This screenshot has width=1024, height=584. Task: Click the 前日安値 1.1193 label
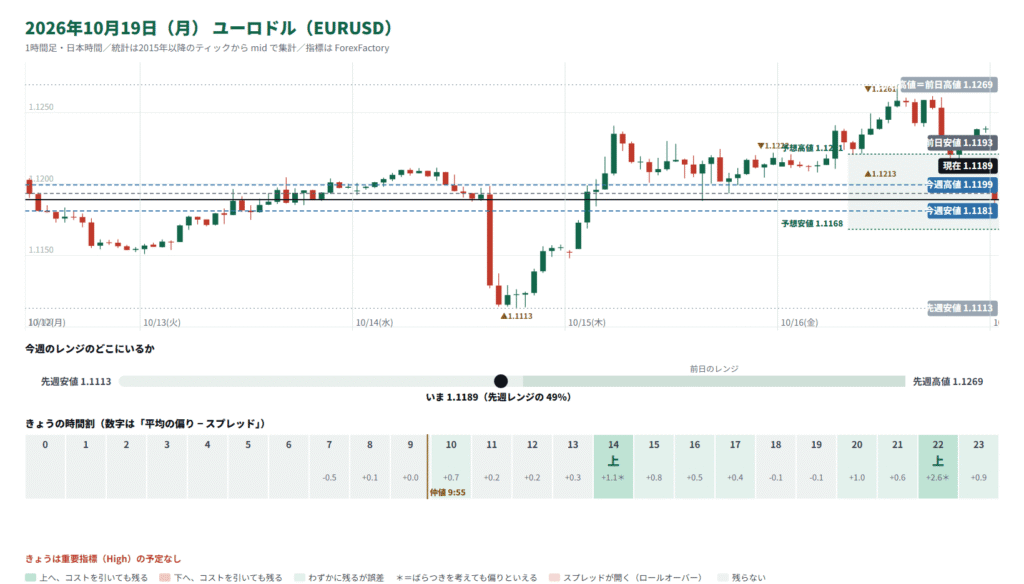961,142
